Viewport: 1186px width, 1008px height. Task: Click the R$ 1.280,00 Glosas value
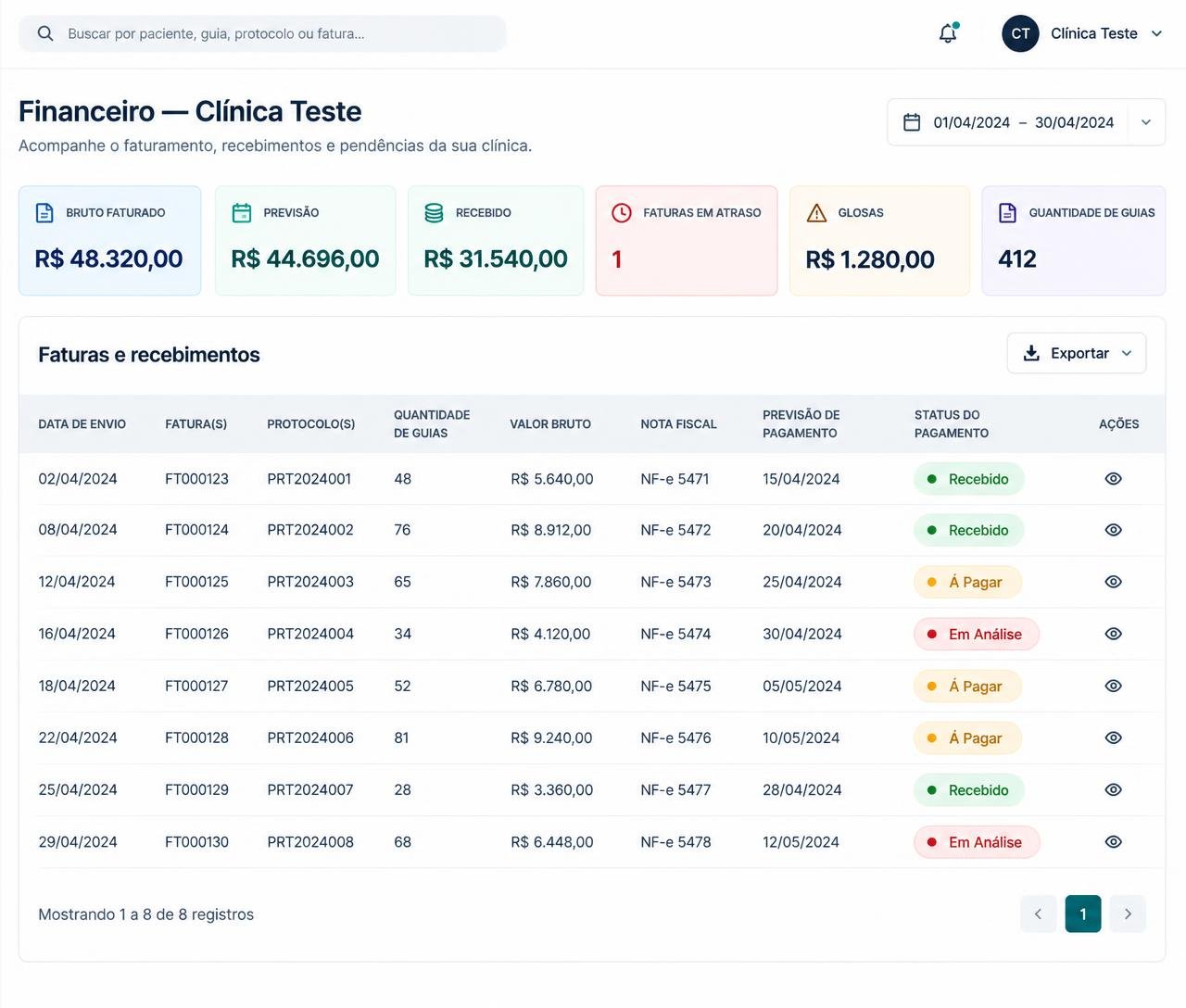tap(870, 259)
